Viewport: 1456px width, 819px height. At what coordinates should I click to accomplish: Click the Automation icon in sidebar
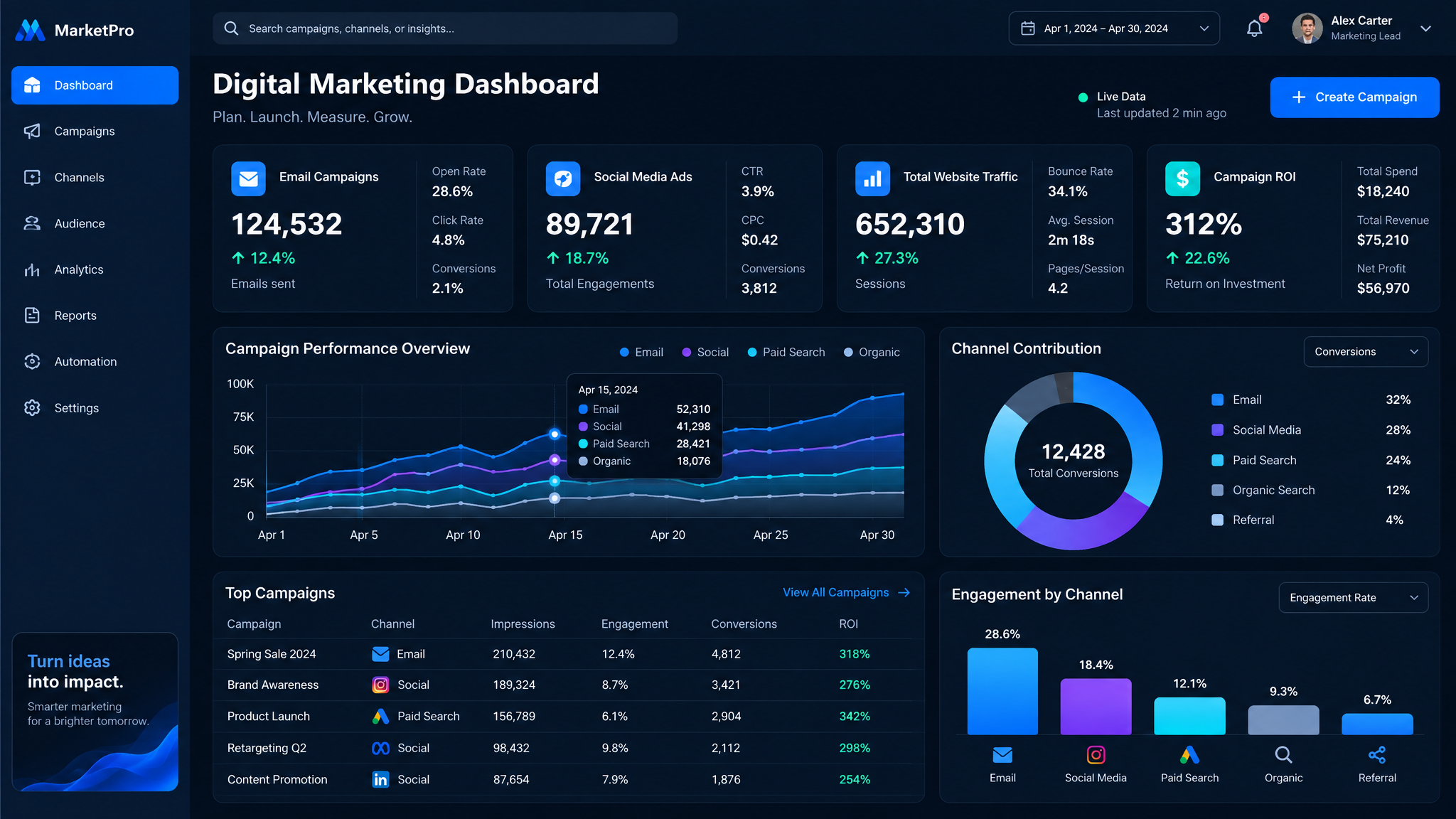tap(32, 361)
